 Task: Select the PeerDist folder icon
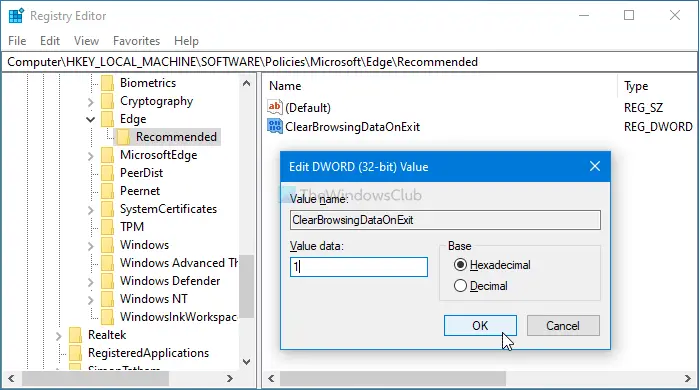(108, 173)
